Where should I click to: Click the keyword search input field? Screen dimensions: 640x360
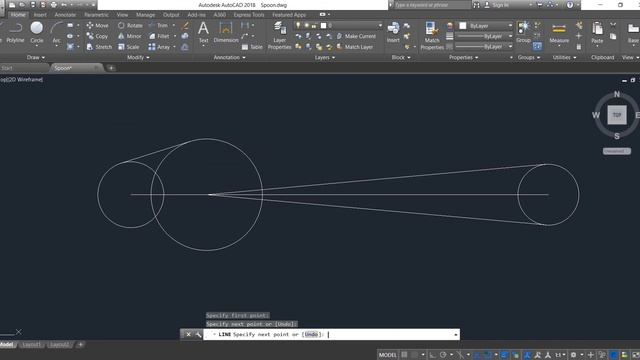pos(432,5)
